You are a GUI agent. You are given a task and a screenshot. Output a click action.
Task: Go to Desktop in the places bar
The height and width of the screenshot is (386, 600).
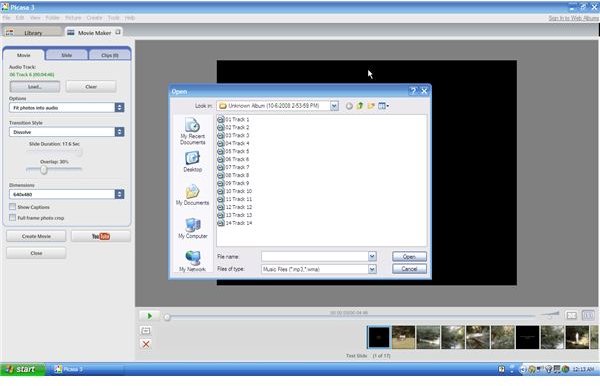pos(192,161)
